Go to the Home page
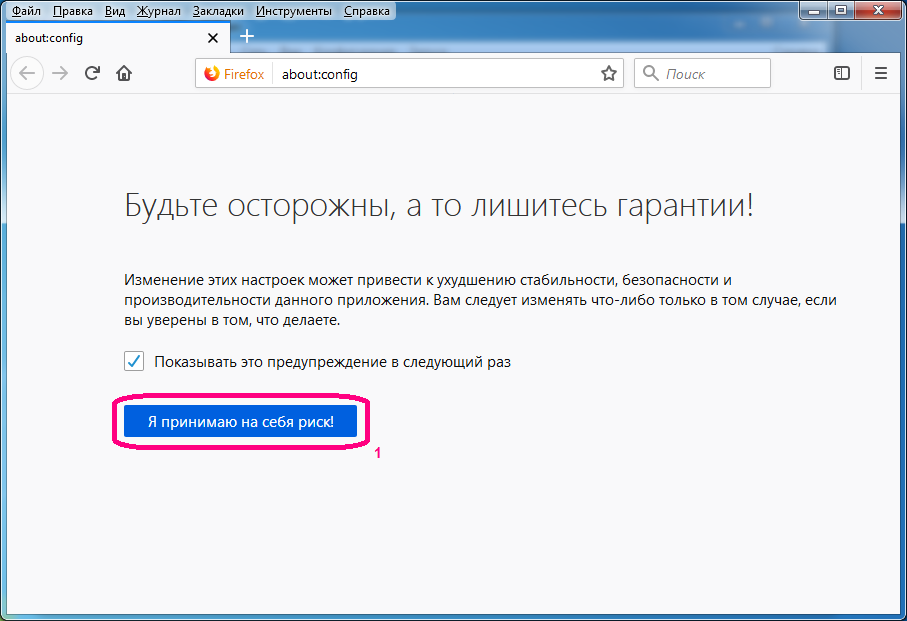 (x=124, y=73)
